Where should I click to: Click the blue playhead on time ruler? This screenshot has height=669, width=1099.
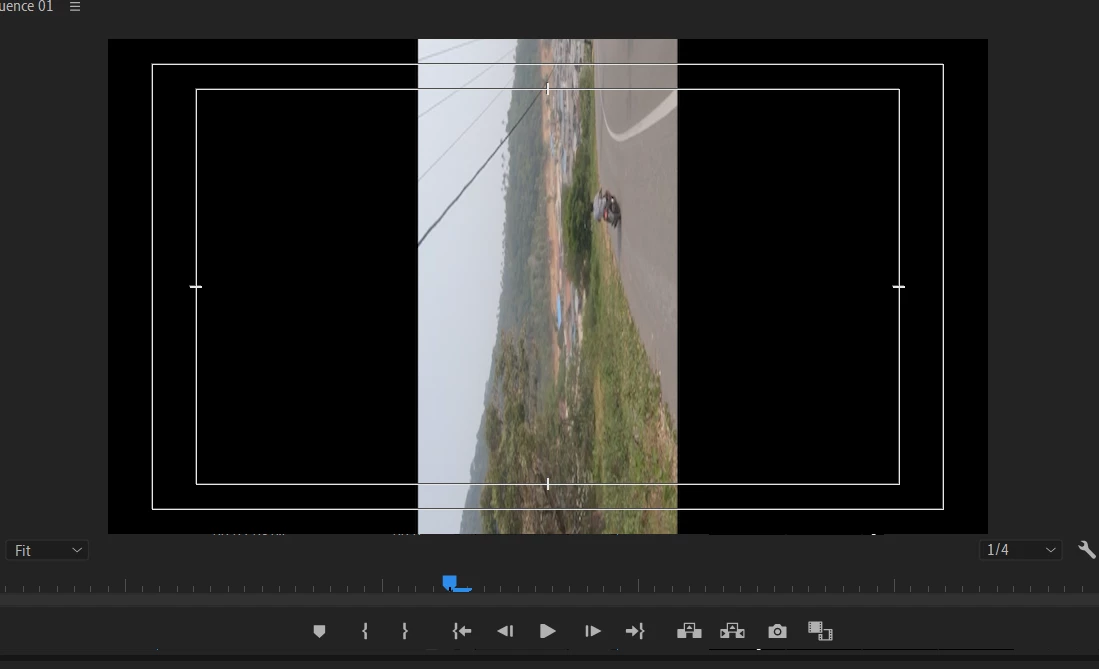450,582
